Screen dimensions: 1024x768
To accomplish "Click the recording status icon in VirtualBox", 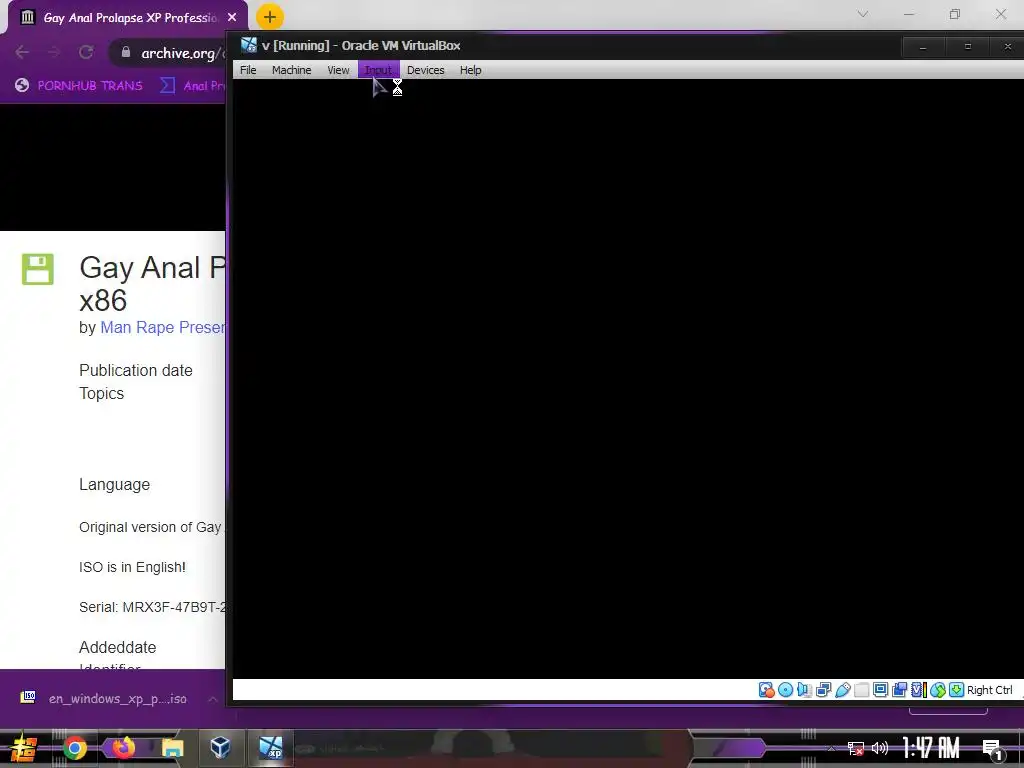I will [x=899, y=690].
